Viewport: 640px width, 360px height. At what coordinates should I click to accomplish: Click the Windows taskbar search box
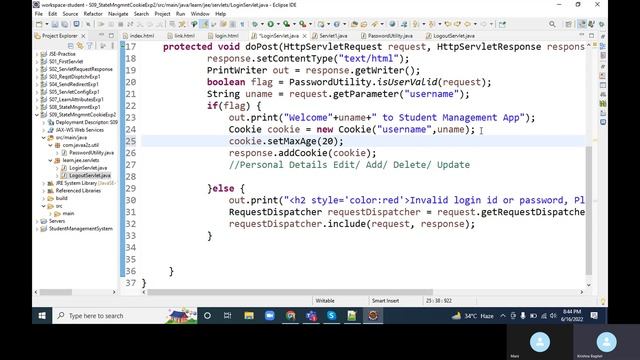pyautogui.click(x=124, y=316)
